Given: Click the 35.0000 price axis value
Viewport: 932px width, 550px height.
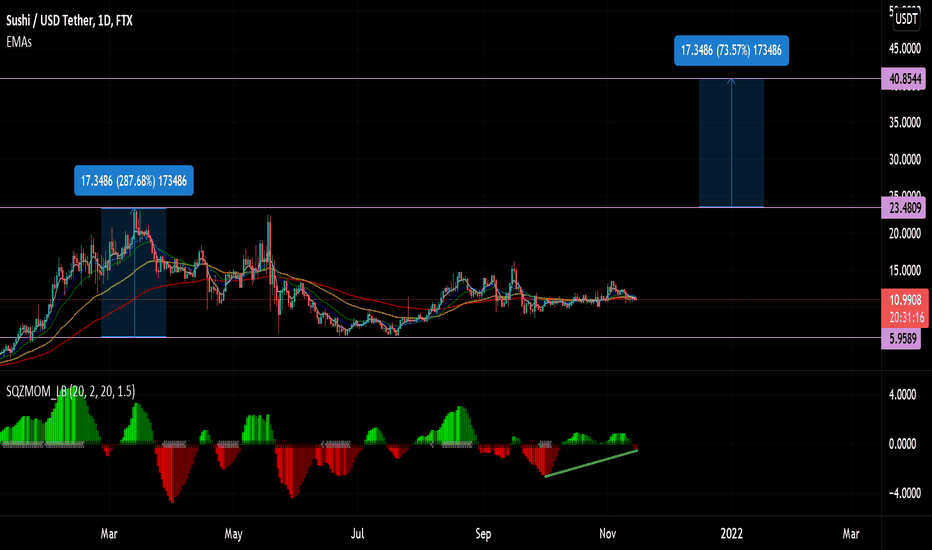Looking at the screenshot, I should (x=905, y=122).
